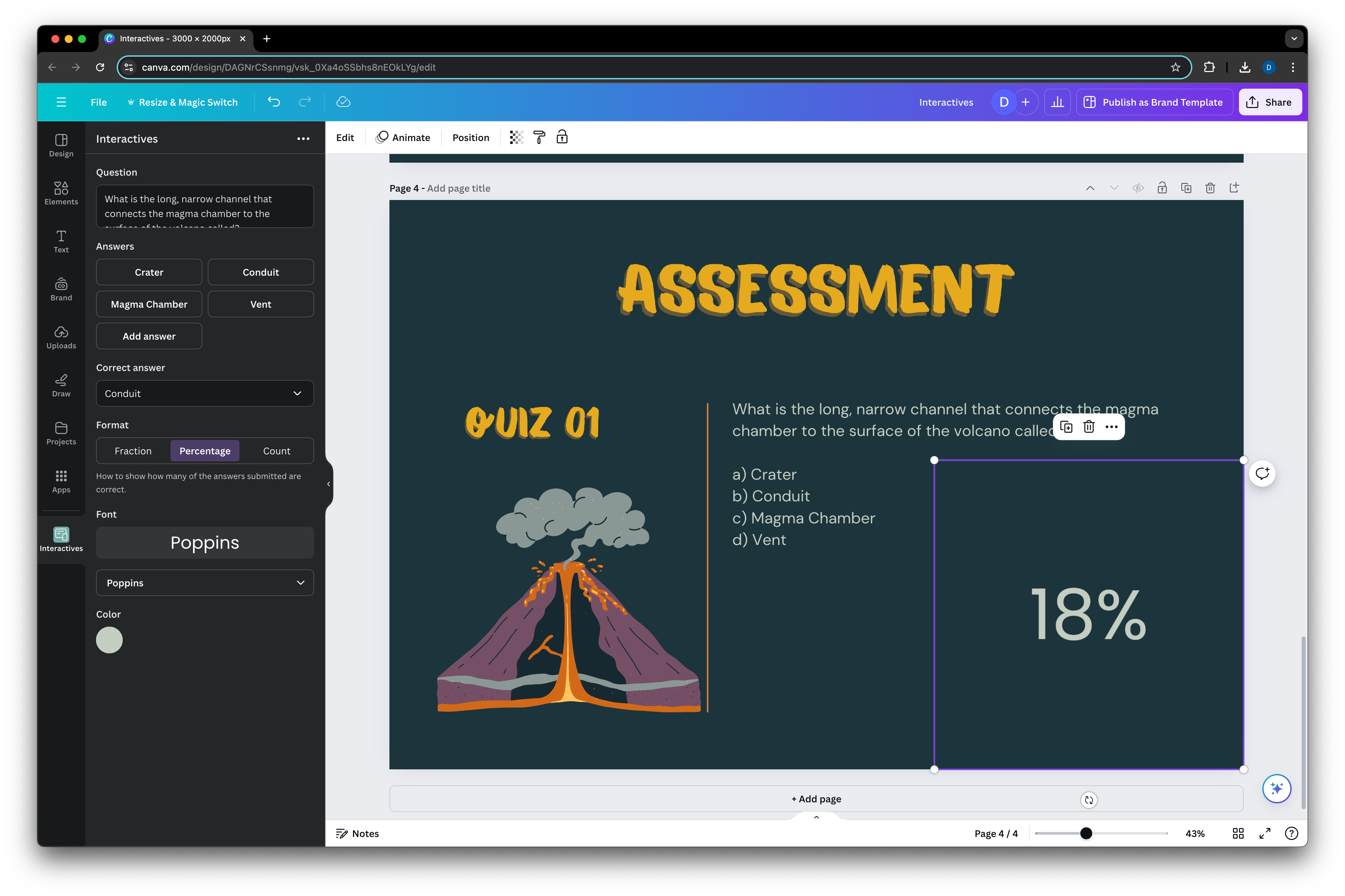Click the Share button
This screenshot has width=1345, height=896.
1270,102
